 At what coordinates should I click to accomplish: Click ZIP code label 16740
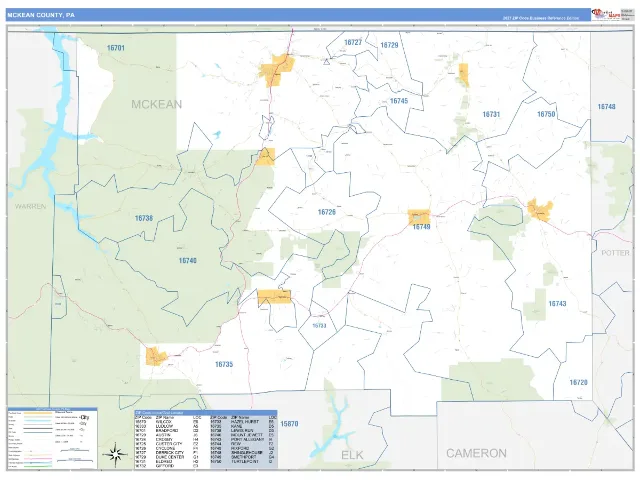(x=188, y=260)
